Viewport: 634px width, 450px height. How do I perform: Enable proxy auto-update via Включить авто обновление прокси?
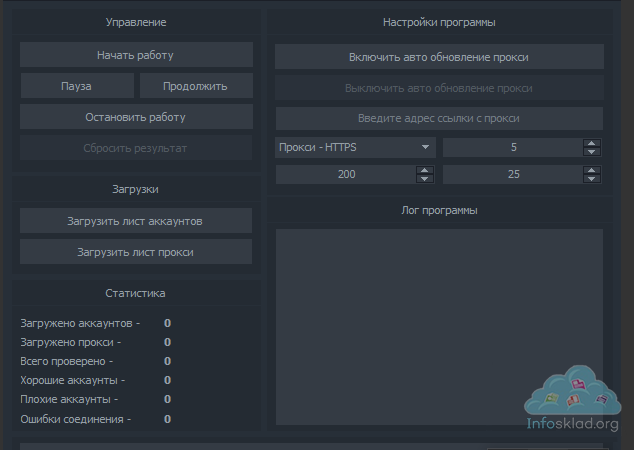[439, 57]
